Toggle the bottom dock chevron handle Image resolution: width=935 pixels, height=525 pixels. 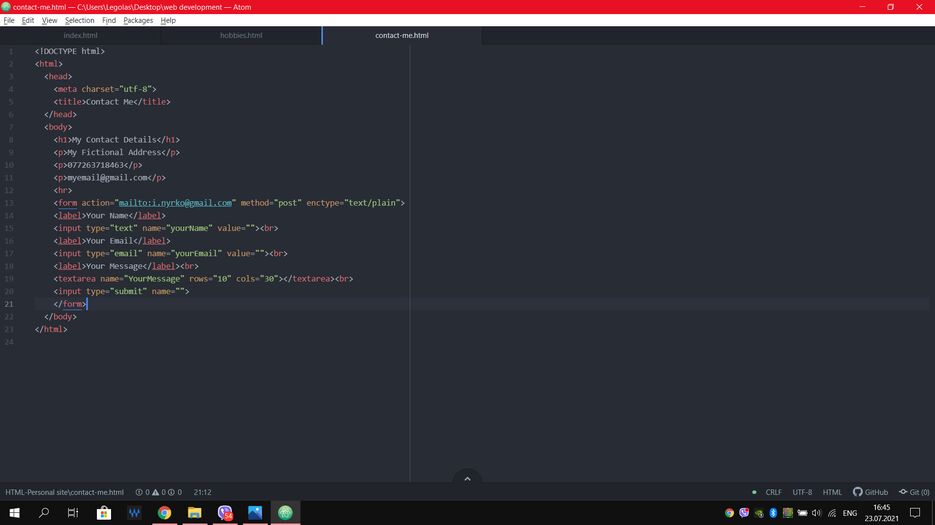tap(468, 478)
